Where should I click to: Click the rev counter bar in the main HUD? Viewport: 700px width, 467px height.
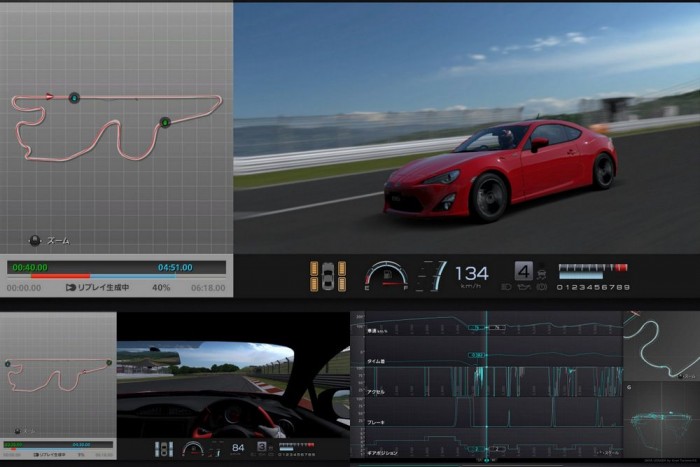click(x=593, y=270)
